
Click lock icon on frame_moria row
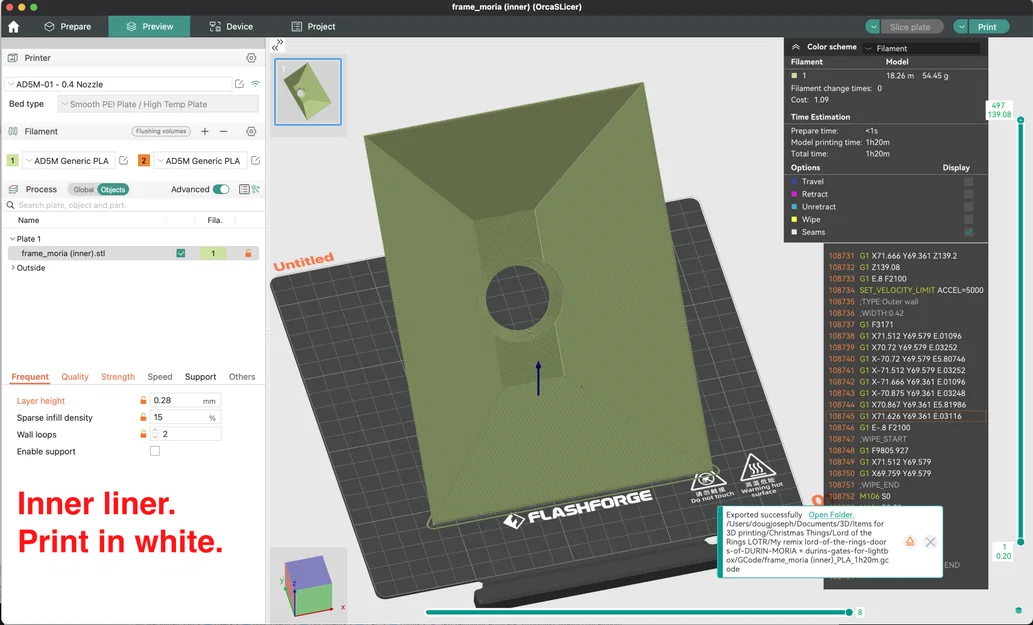(x=248, y=253)
